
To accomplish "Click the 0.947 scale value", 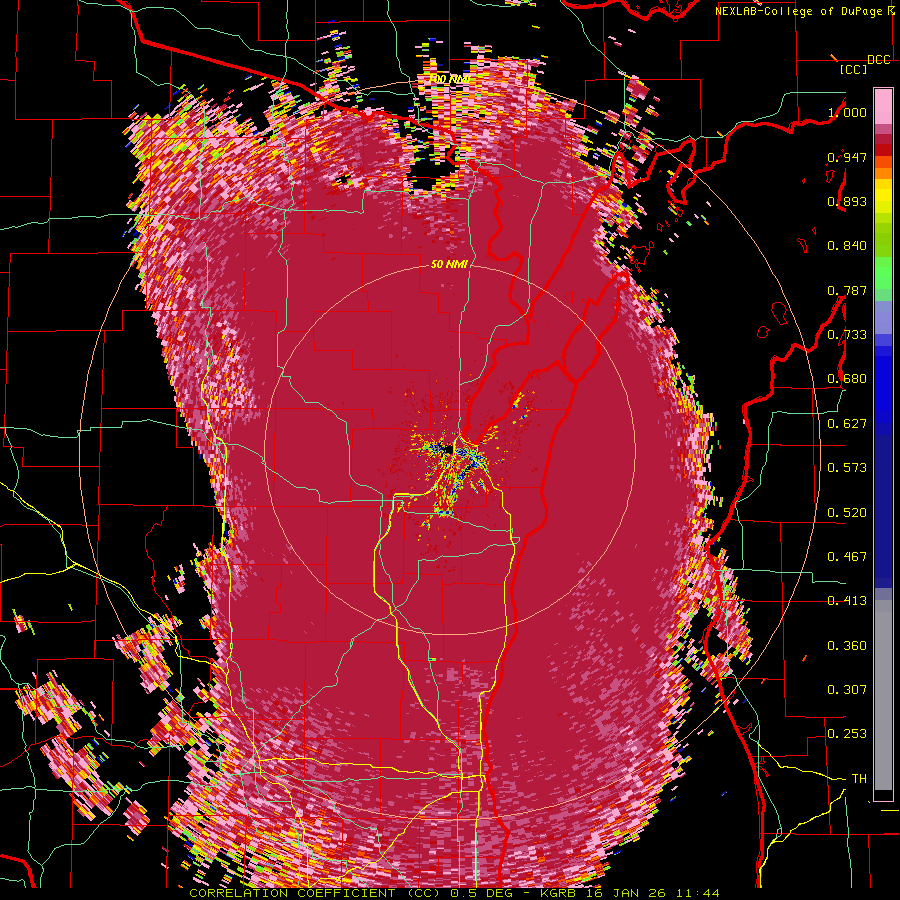I will [x=847, y=157].
